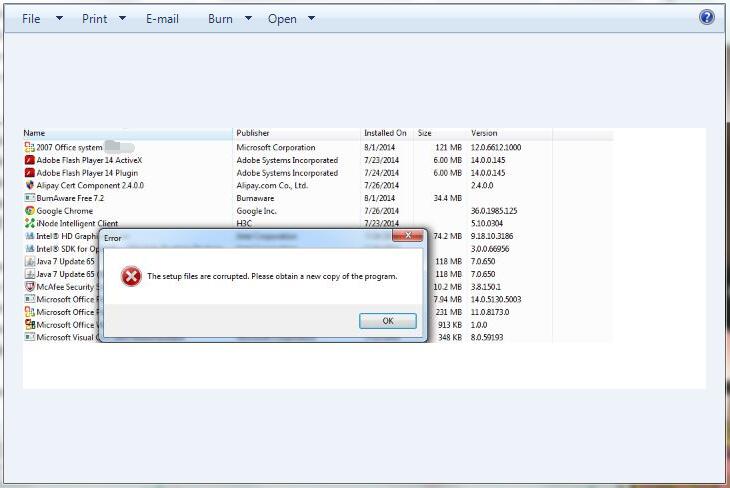Click the Intel SDK for OpenCL icon
The height and width of the screenshot is (488, 730).
[x=29, y=249]
